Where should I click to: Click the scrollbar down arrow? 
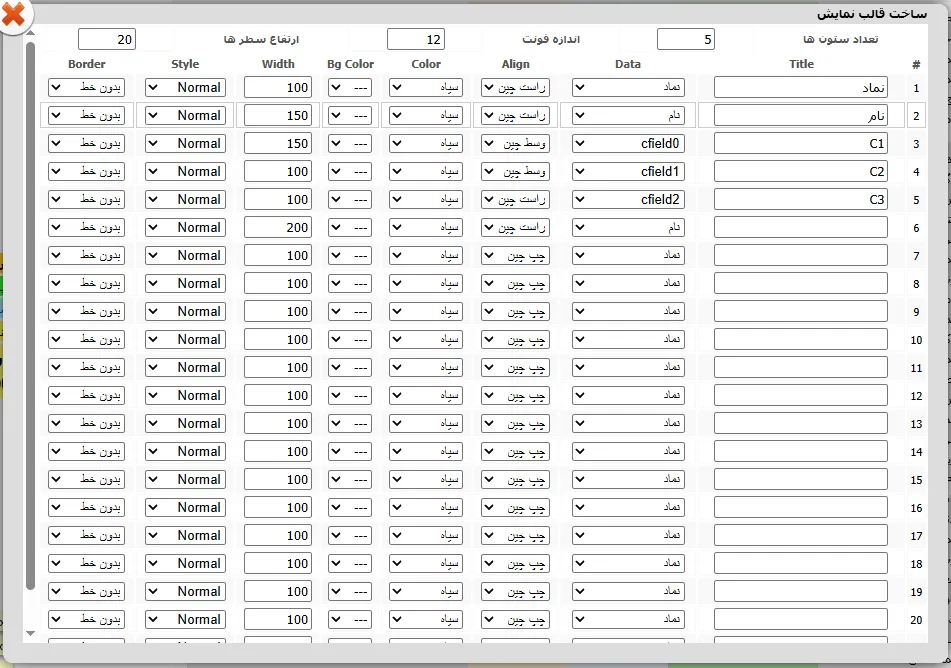pos(30,633)
